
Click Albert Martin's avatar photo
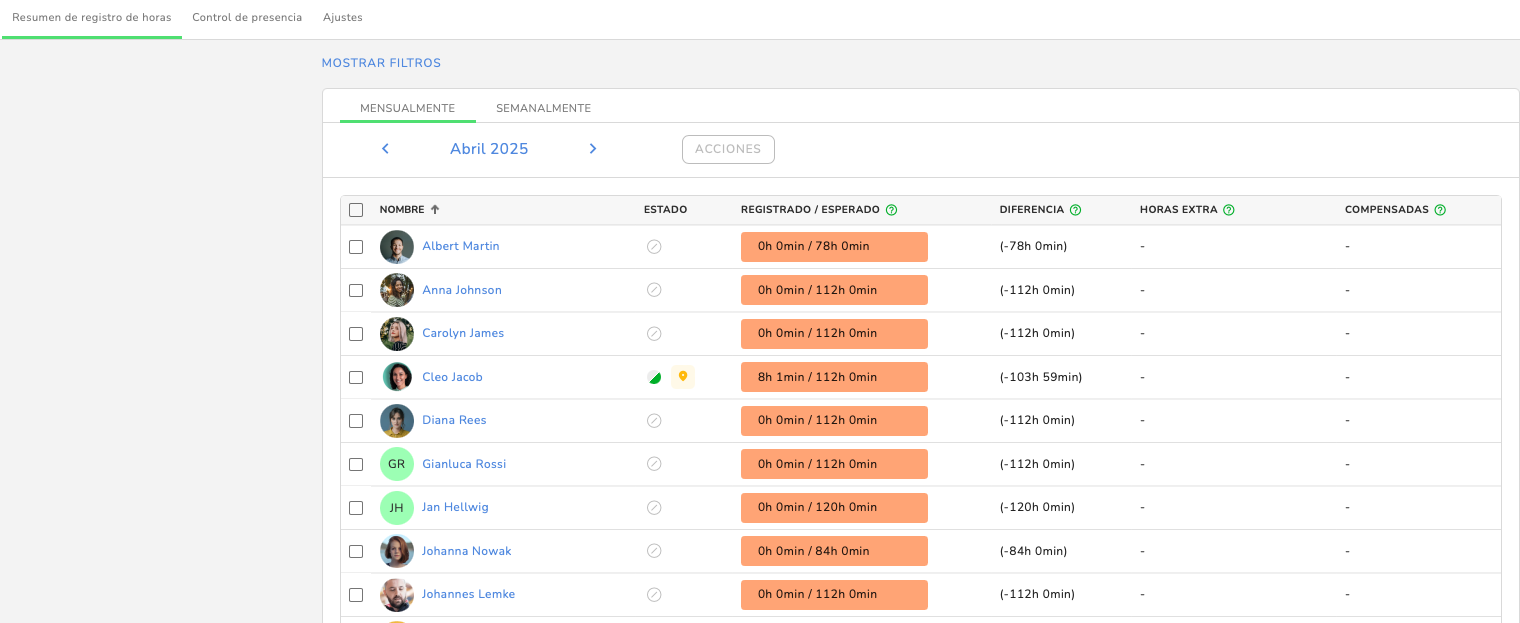(397, 247)
